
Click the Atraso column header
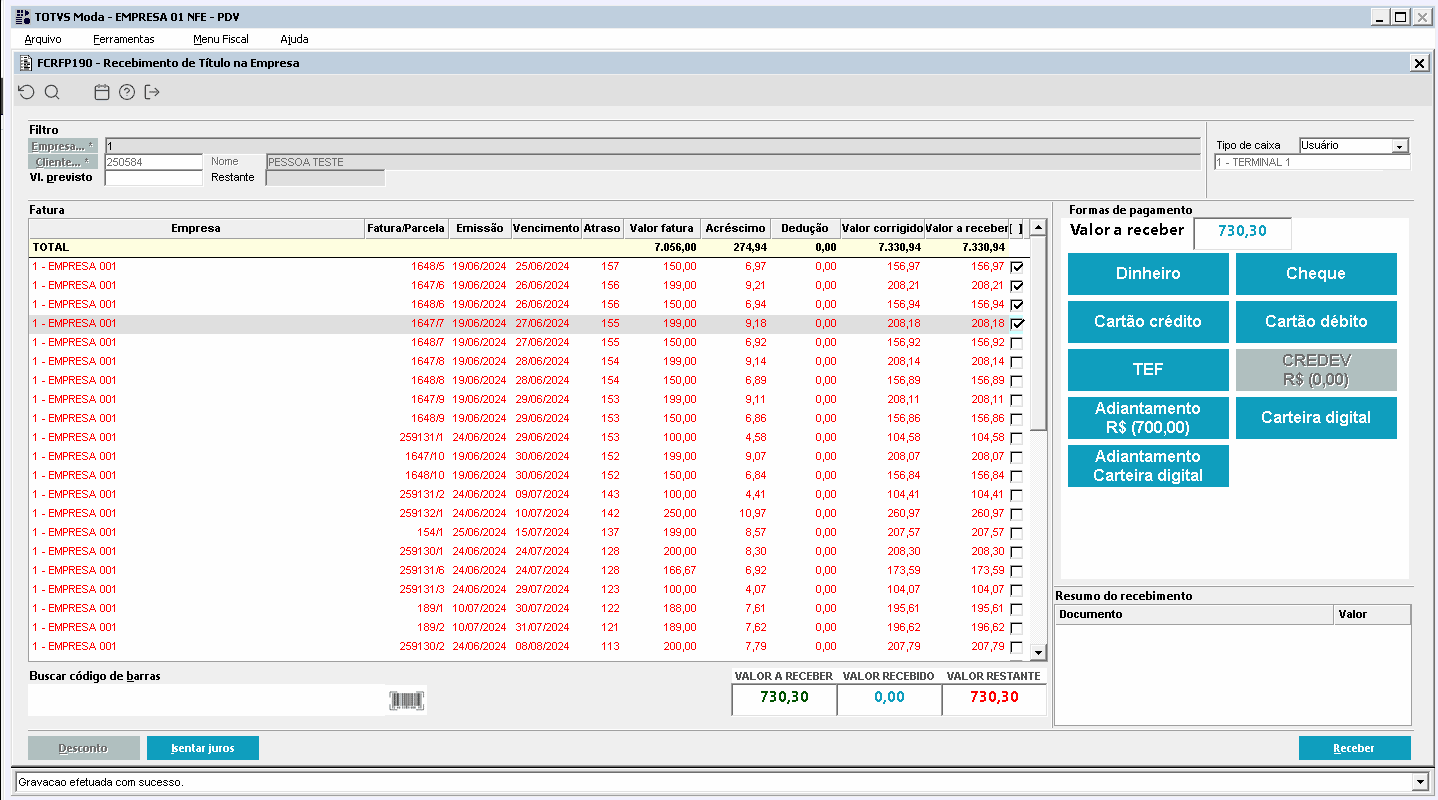pos(602,229)
